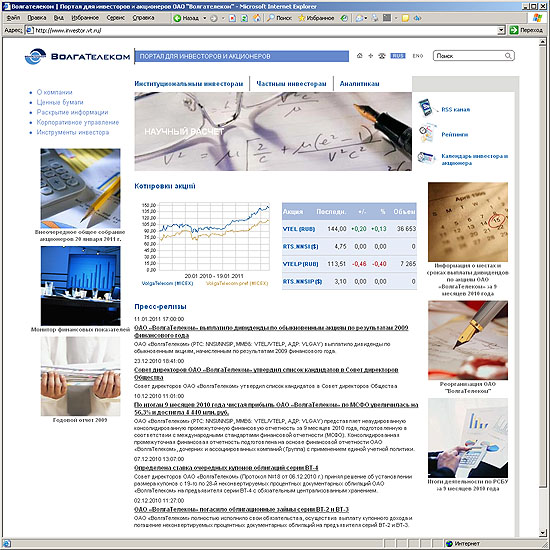Open Favorites (Избранное) star toolbar button

(316, 18)
